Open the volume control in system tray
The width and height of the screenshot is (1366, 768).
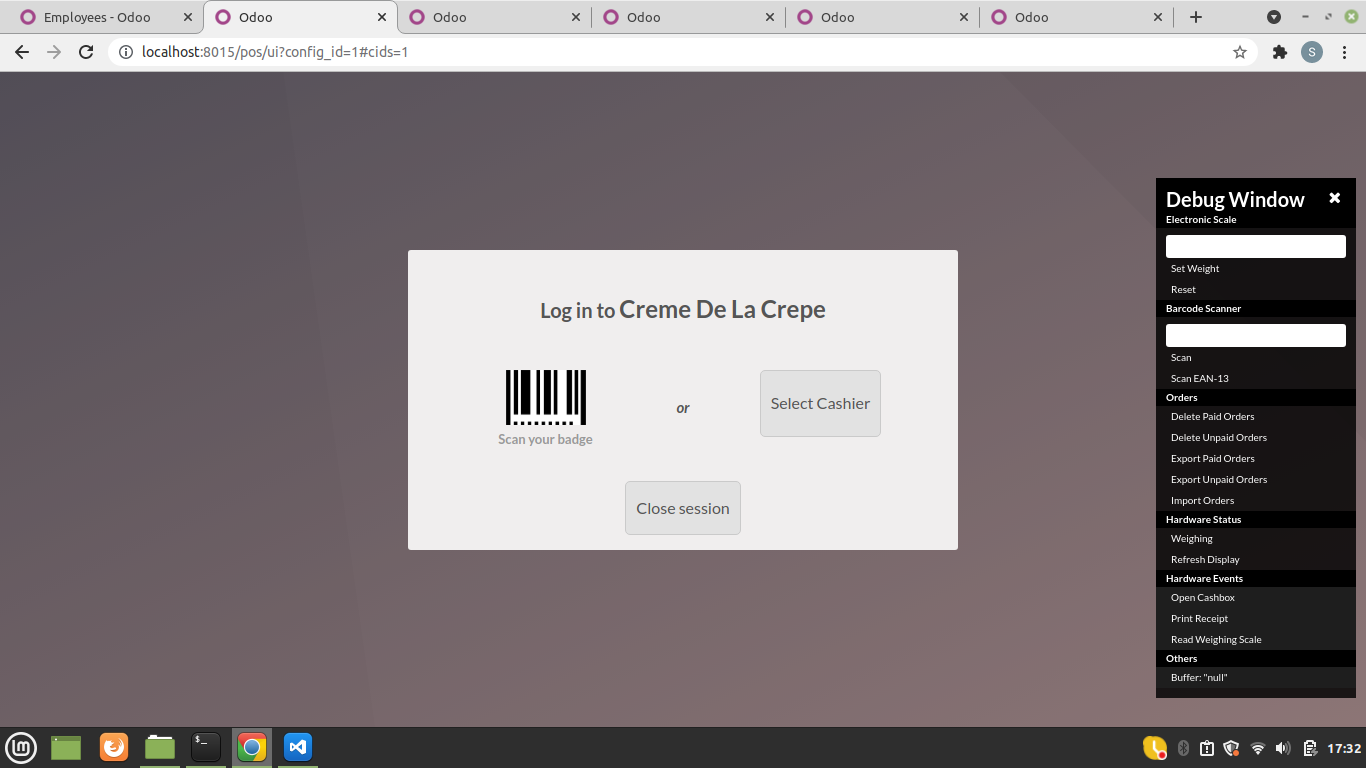tap(1282, 747)
